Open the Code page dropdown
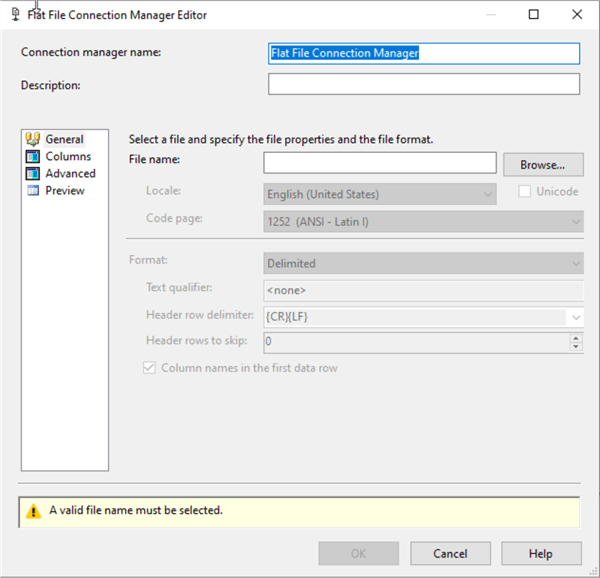Viewport: 600px width, 578px height. click(574, 221)
